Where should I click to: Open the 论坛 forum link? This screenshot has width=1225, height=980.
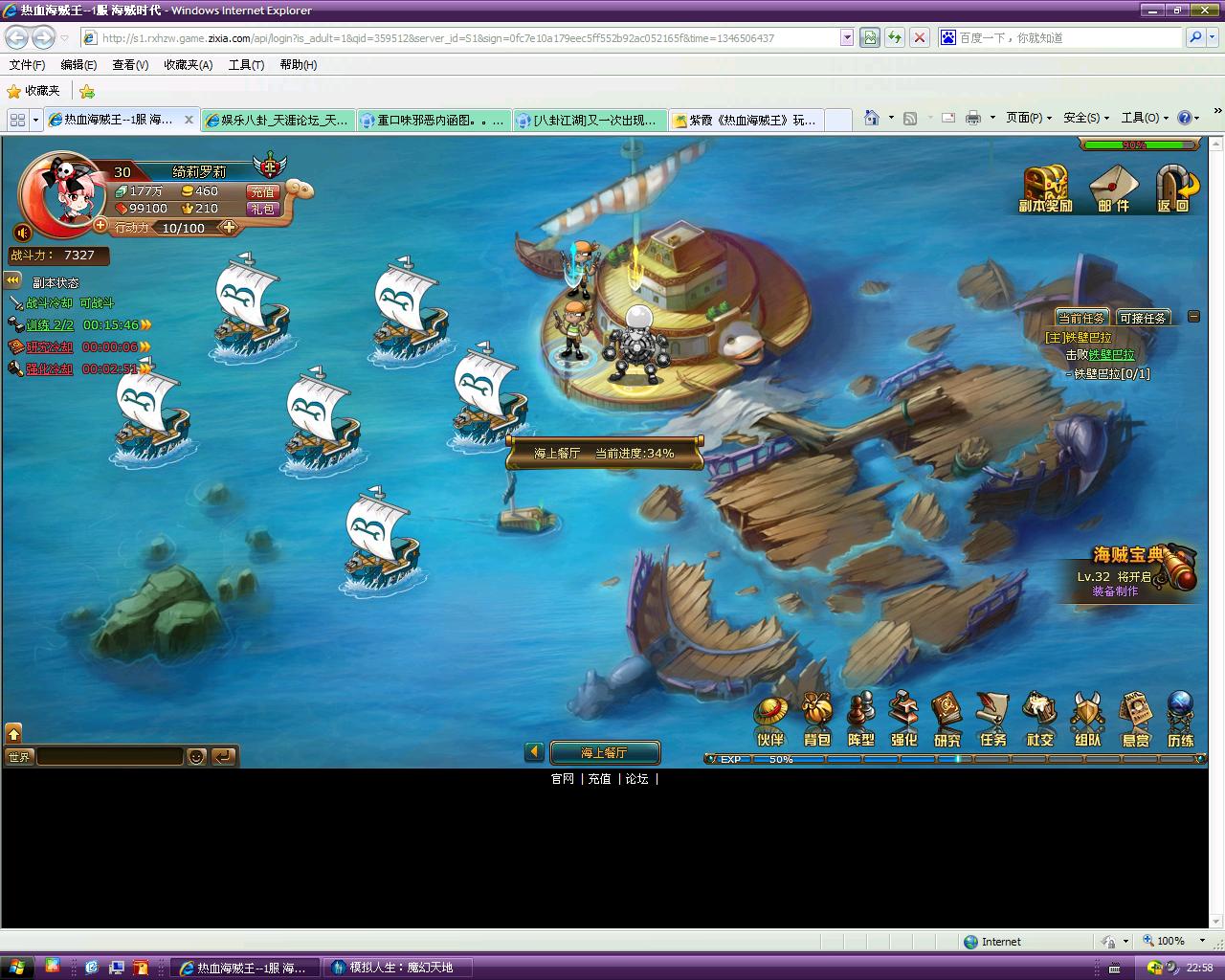tap(637, 779)
